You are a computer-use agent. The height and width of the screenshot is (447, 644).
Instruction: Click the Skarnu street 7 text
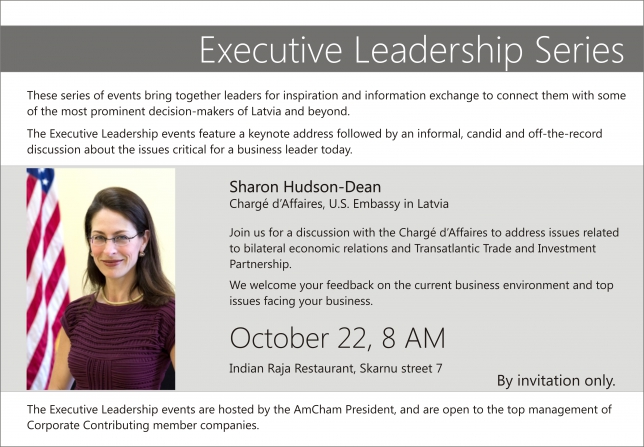point(401,368)
